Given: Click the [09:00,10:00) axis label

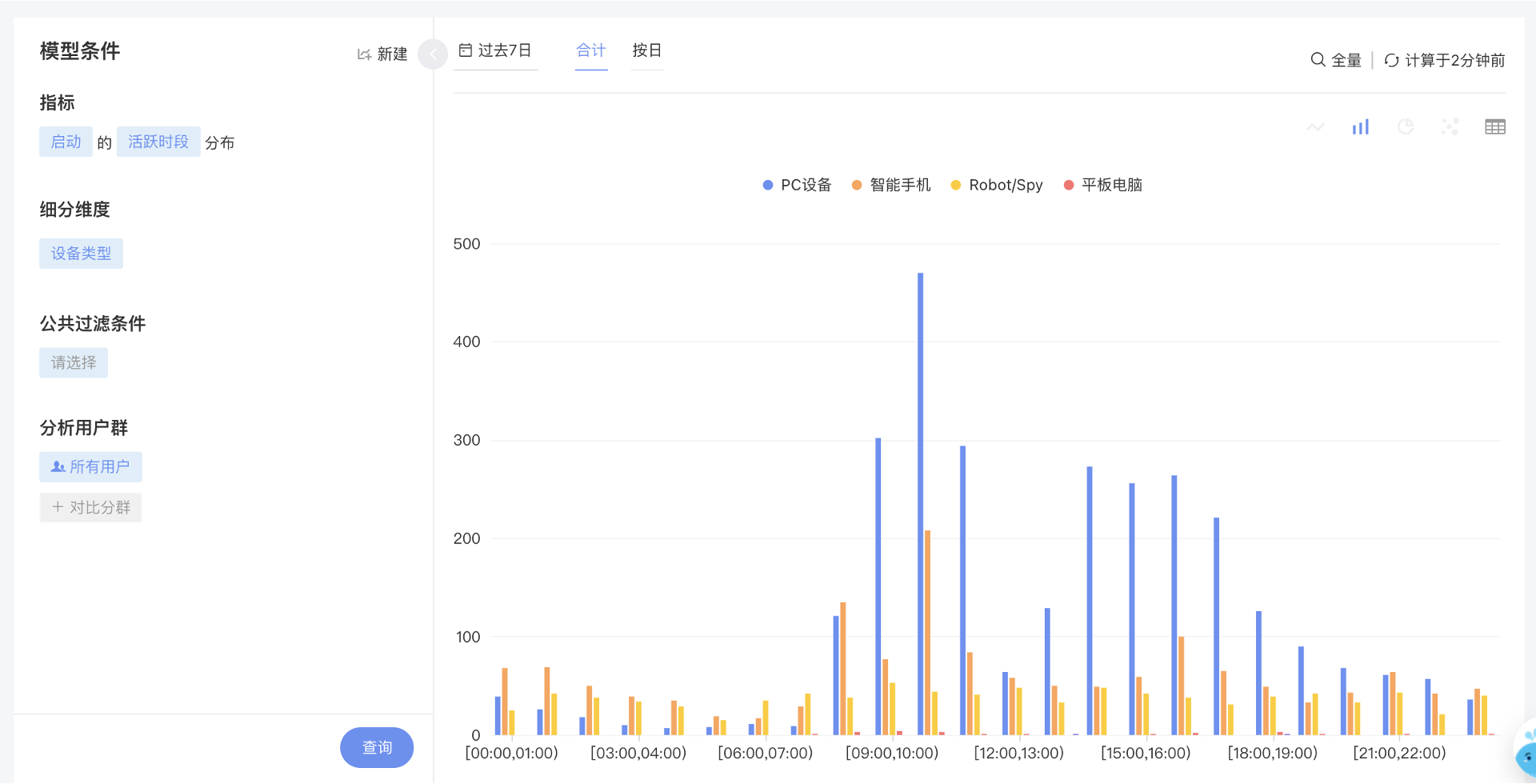Looking at the screenshot, I should [892, 753].
